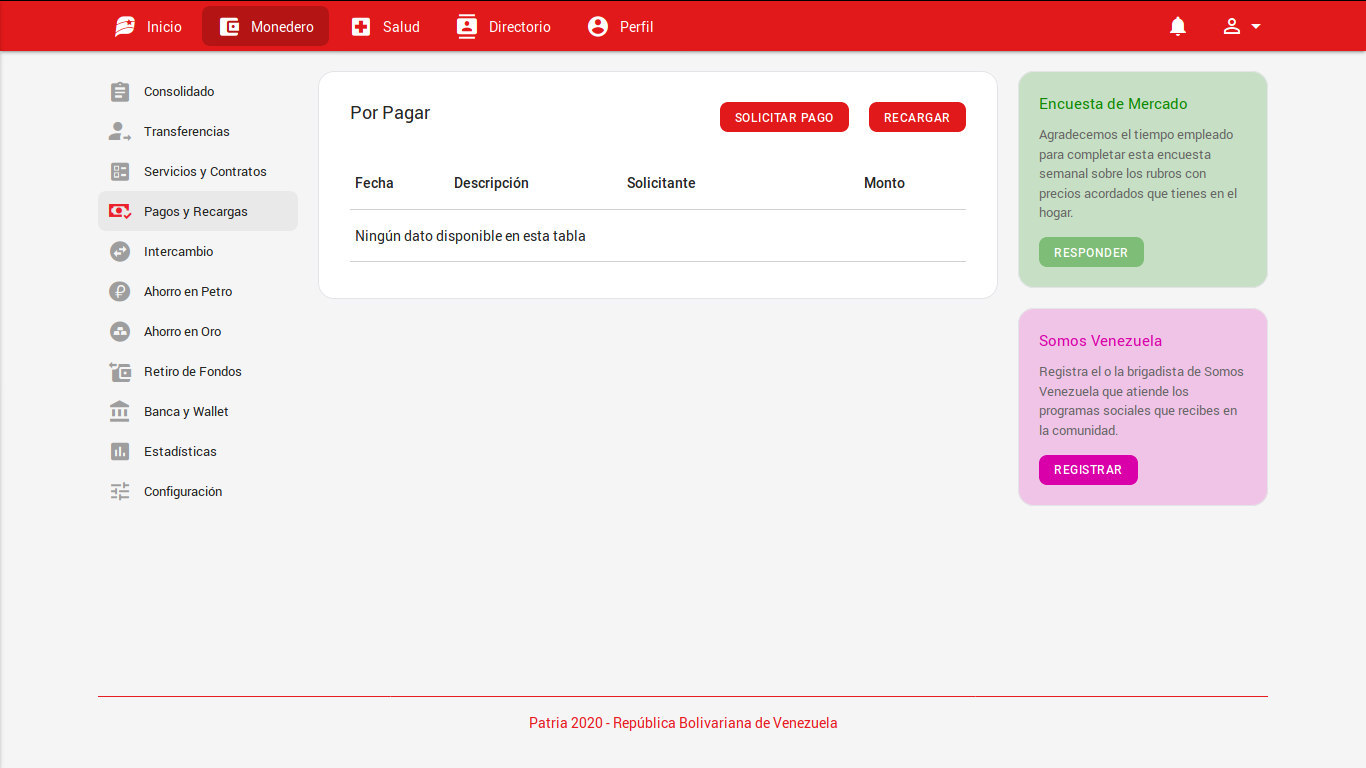Viewport: 1366px width, 768px height.
Task: Click the notifications bell icon
Action: coord(1178,27)
